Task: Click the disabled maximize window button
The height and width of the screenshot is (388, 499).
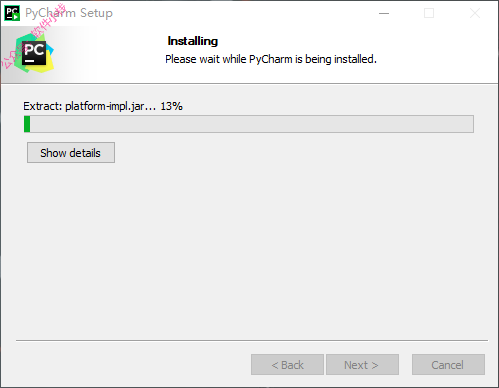Action: [429, 13]
